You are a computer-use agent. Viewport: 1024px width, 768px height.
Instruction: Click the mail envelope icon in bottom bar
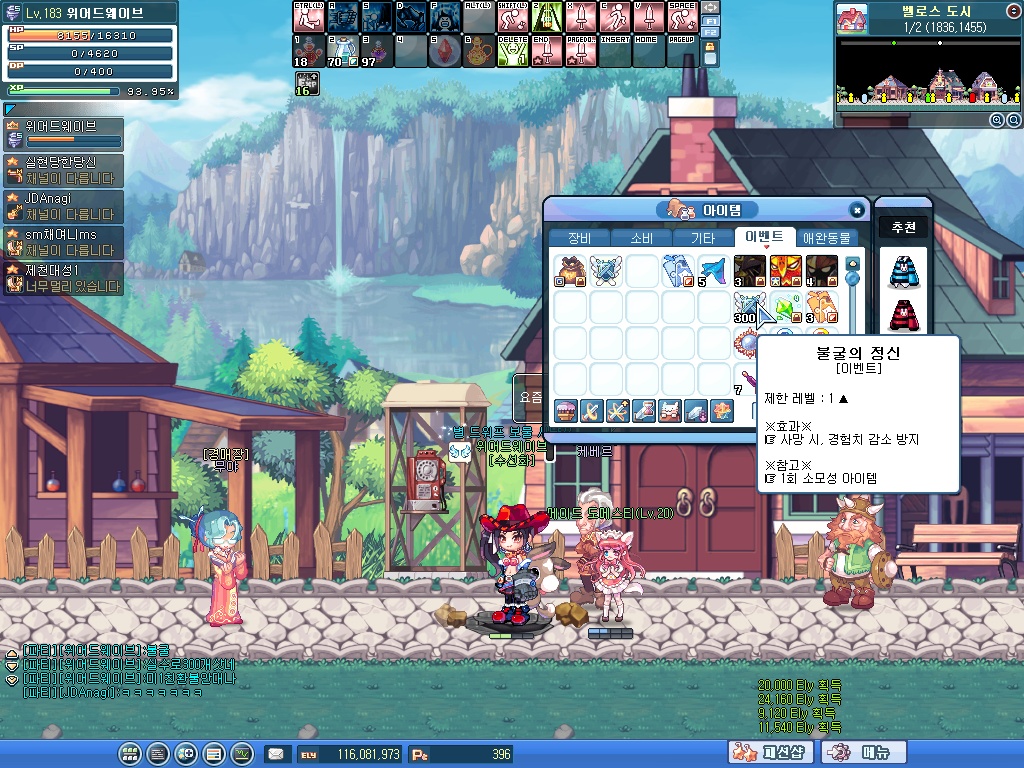point(274,753)
